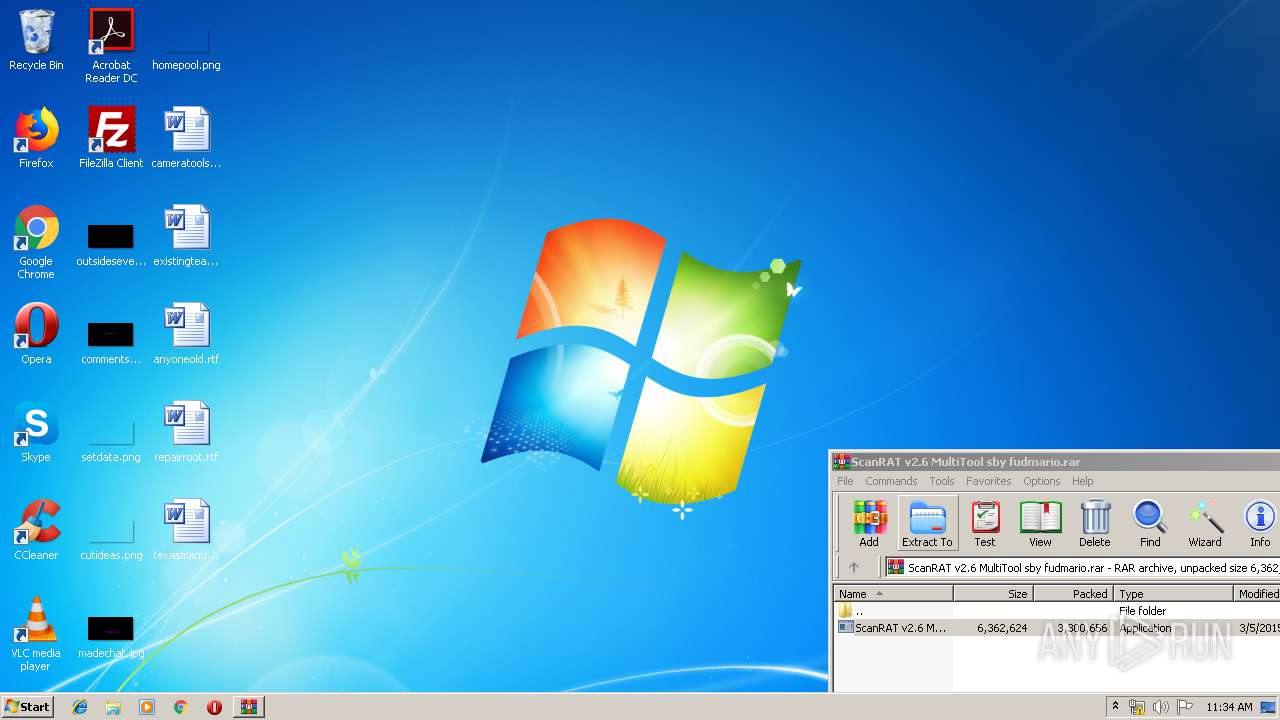This screenshot has width=1280, height=720.
Task: Sort file list by Type column
Action: (1174, 593)
